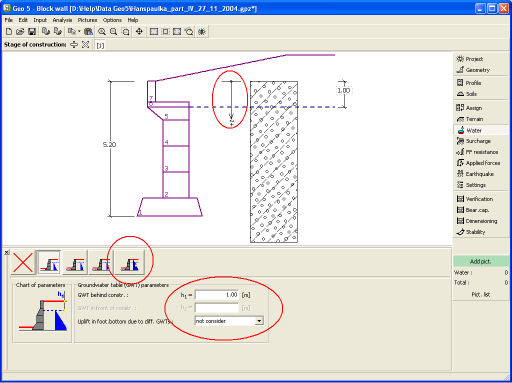Open FF resistance input mode

click(x=481, y=152)
